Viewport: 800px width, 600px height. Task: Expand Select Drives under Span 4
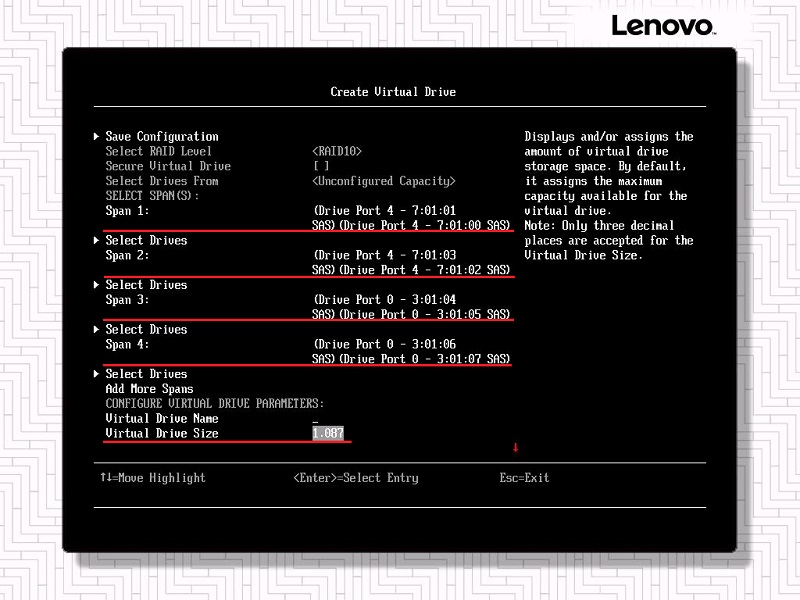[146, 374]
